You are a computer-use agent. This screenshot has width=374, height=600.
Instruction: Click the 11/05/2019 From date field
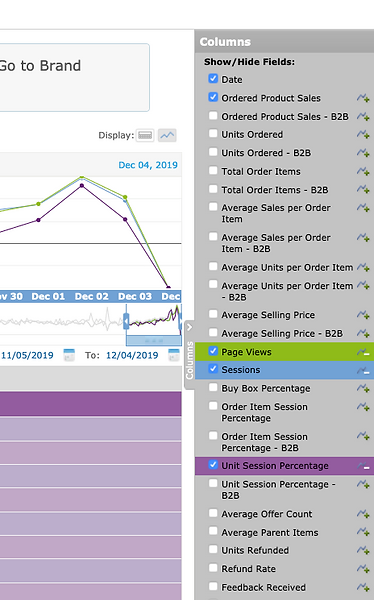(27, 355)
